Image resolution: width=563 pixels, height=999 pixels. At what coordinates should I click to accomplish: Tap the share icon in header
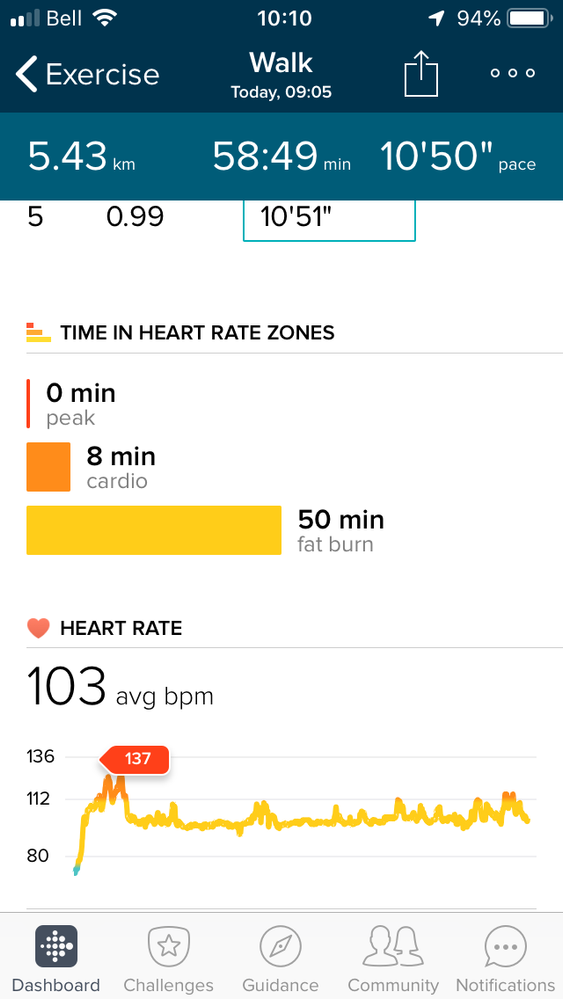pos(422,74)
